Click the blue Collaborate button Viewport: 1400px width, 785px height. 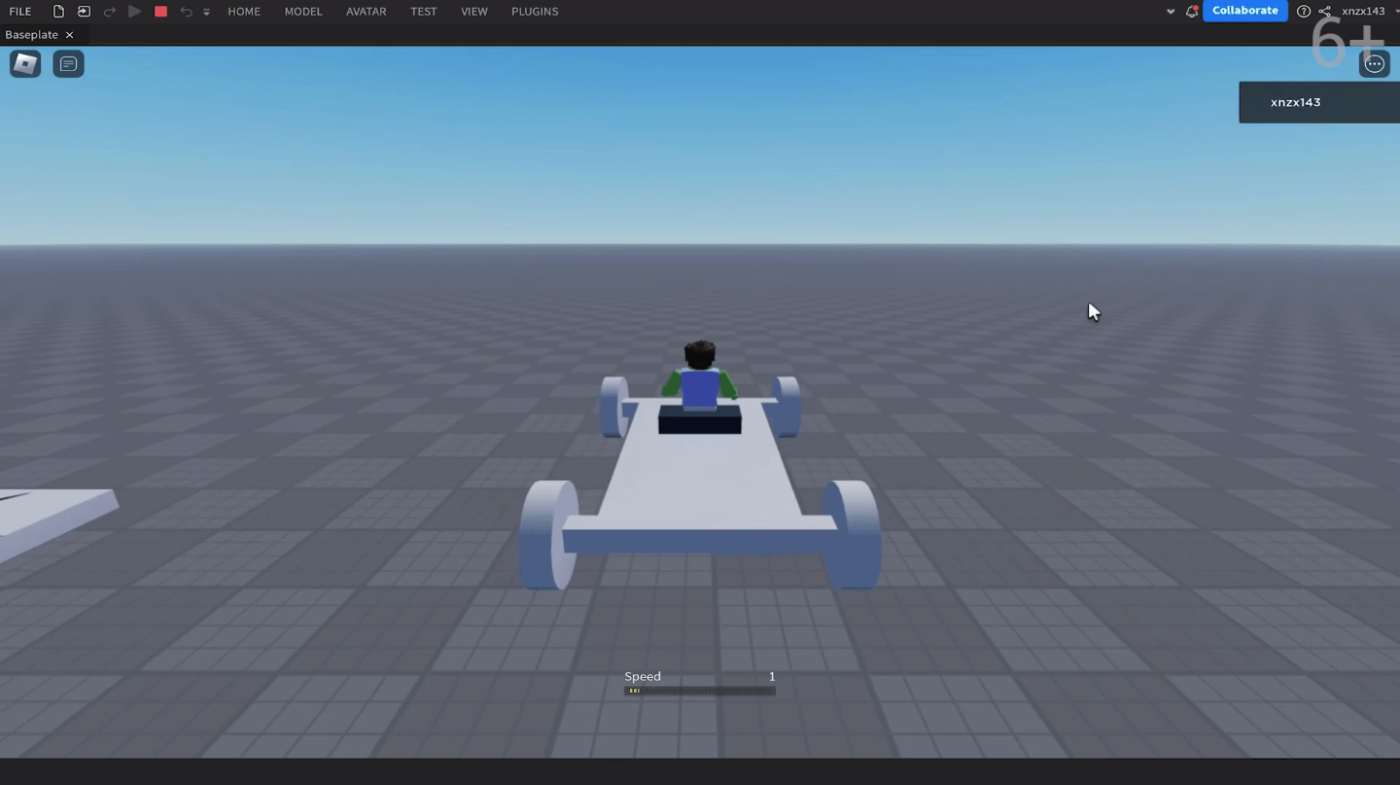[1245, 11]
